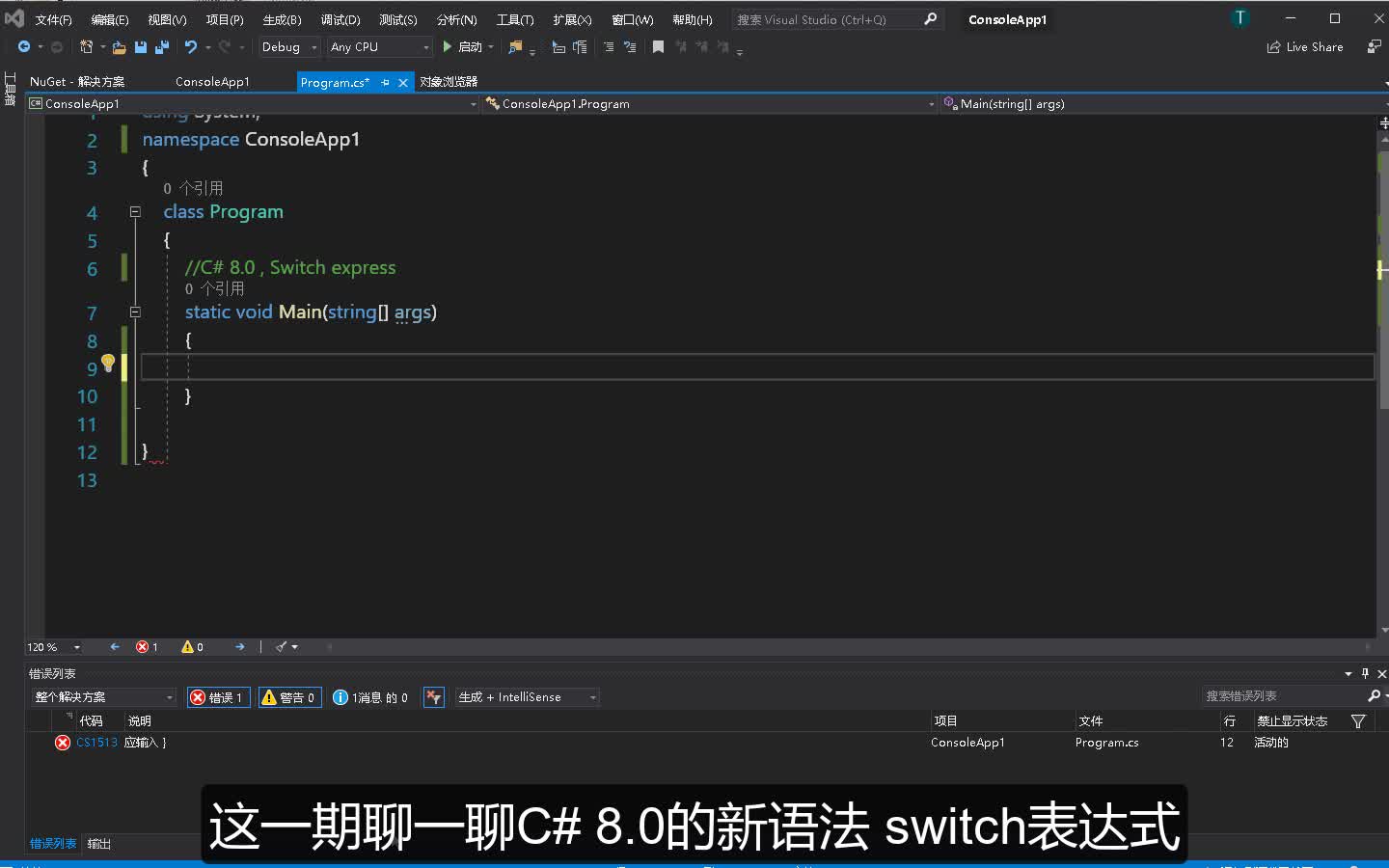The height and width of the screenshot is (868, 1389).
Task: Click the red error icon for CS1513
Action: [63, 743]
